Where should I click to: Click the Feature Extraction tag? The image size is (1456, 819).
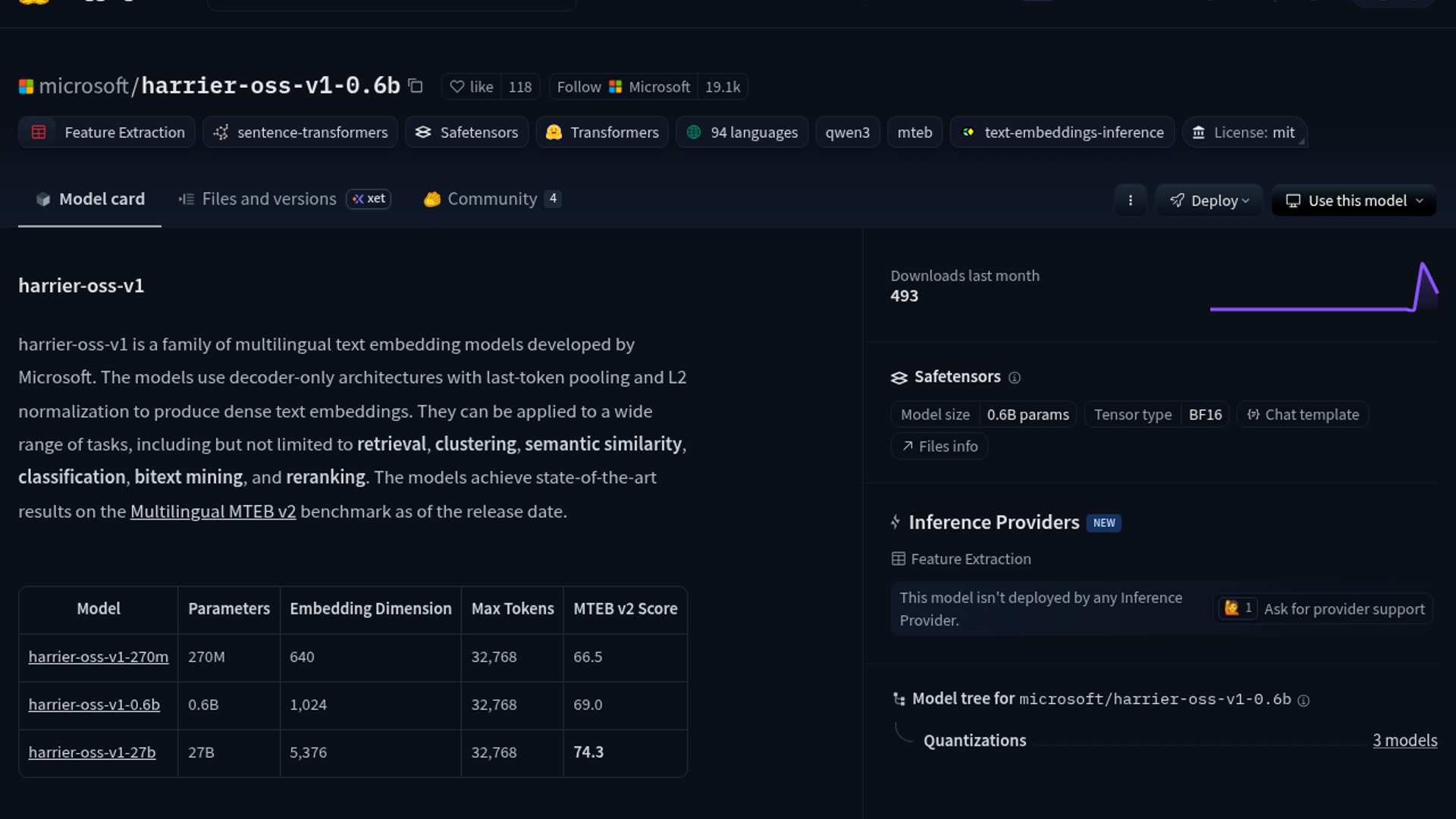[x=108, y=132]
